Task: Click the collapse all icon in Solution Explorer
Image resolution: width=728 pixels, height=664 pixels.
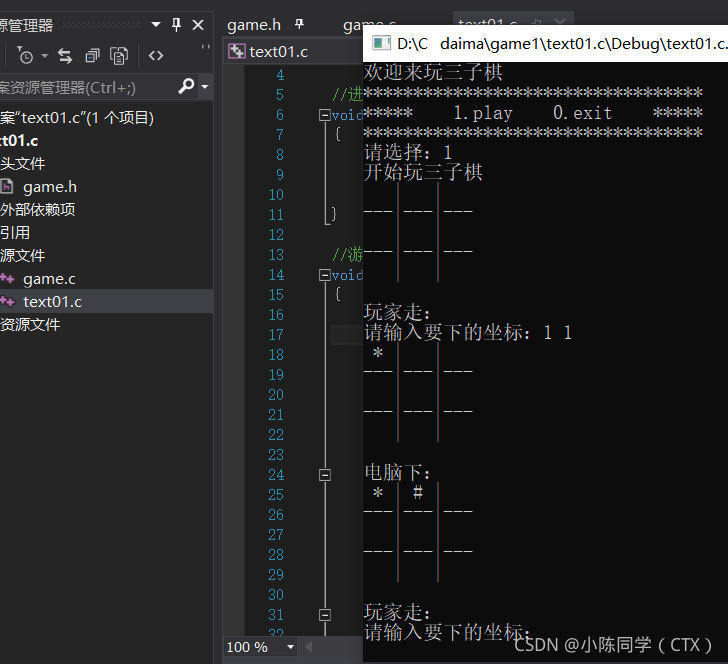Action: point(92,56)
